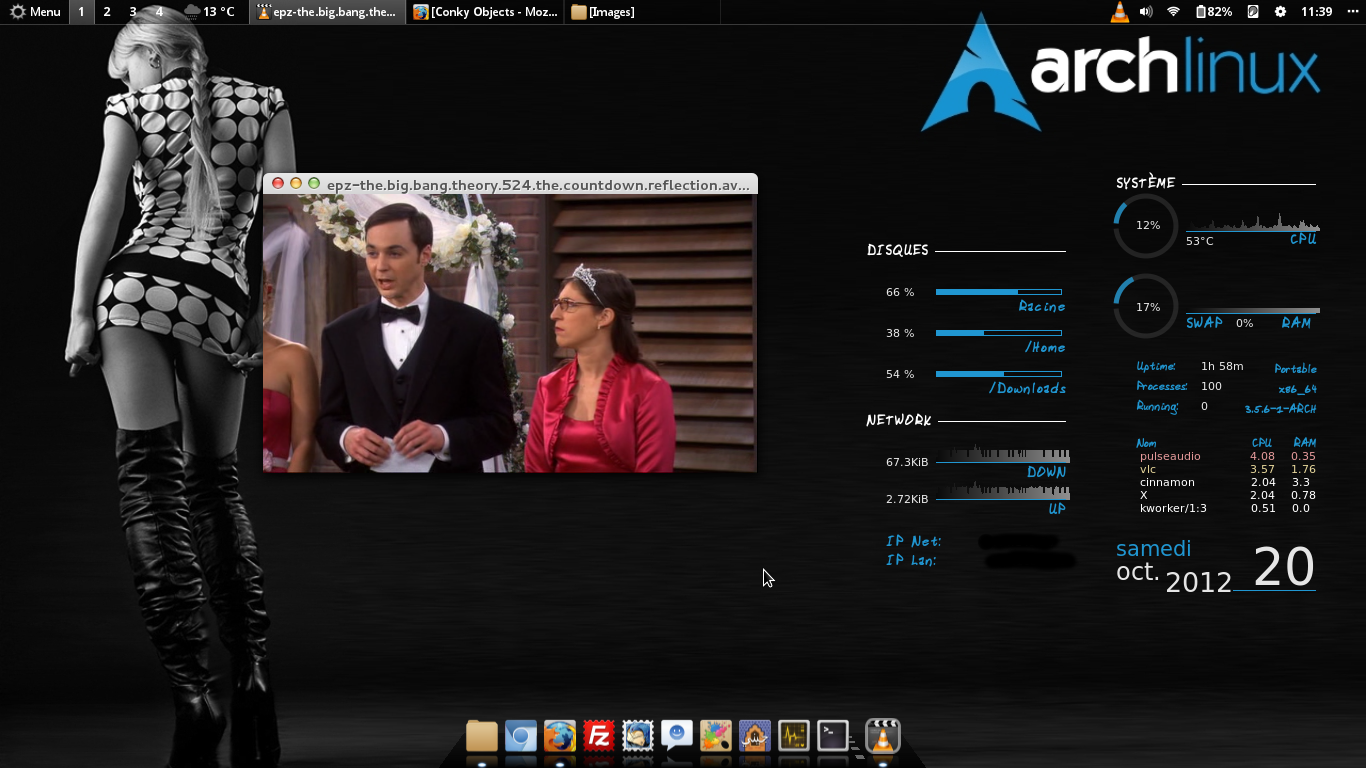This screenshot has height=768, width=1366.
Task: Switch to workspace 3
Action: [133, 12]
